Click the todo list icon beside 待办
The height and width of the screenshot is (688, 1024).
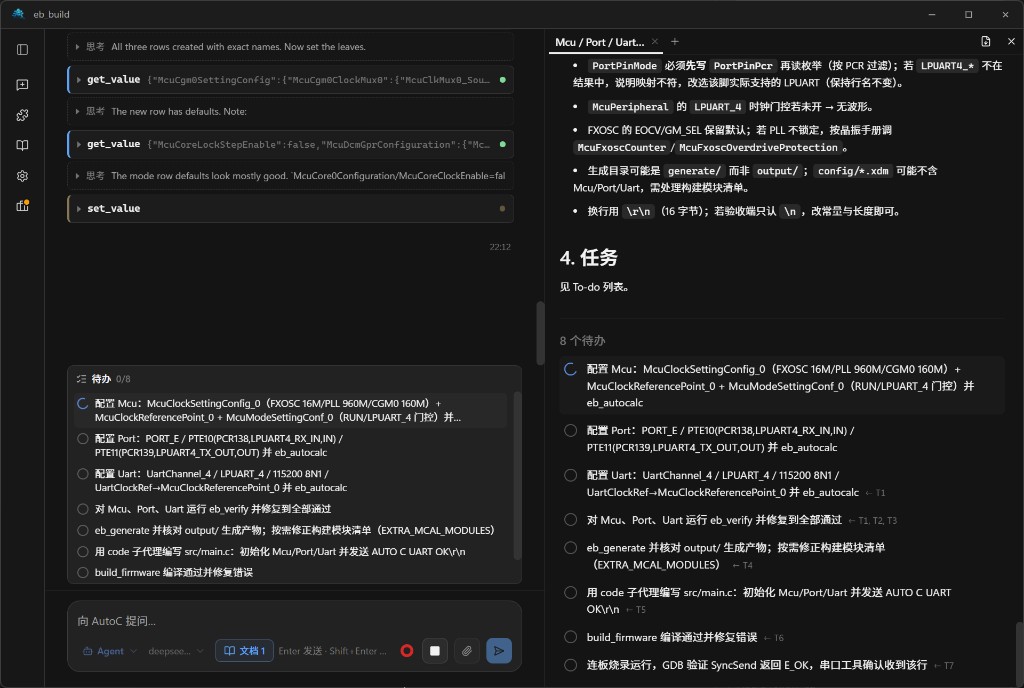81,379
